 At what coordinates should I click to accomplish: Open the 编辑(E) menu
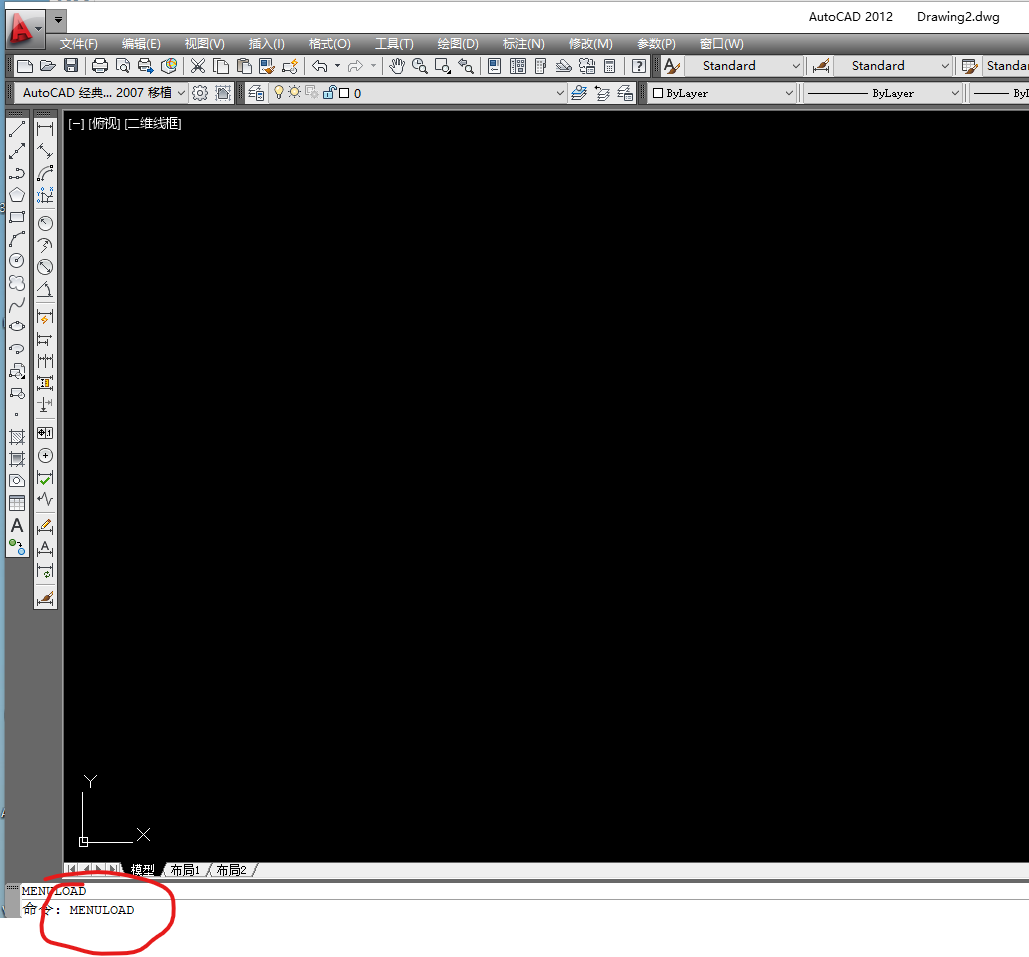tap(141, 44)
